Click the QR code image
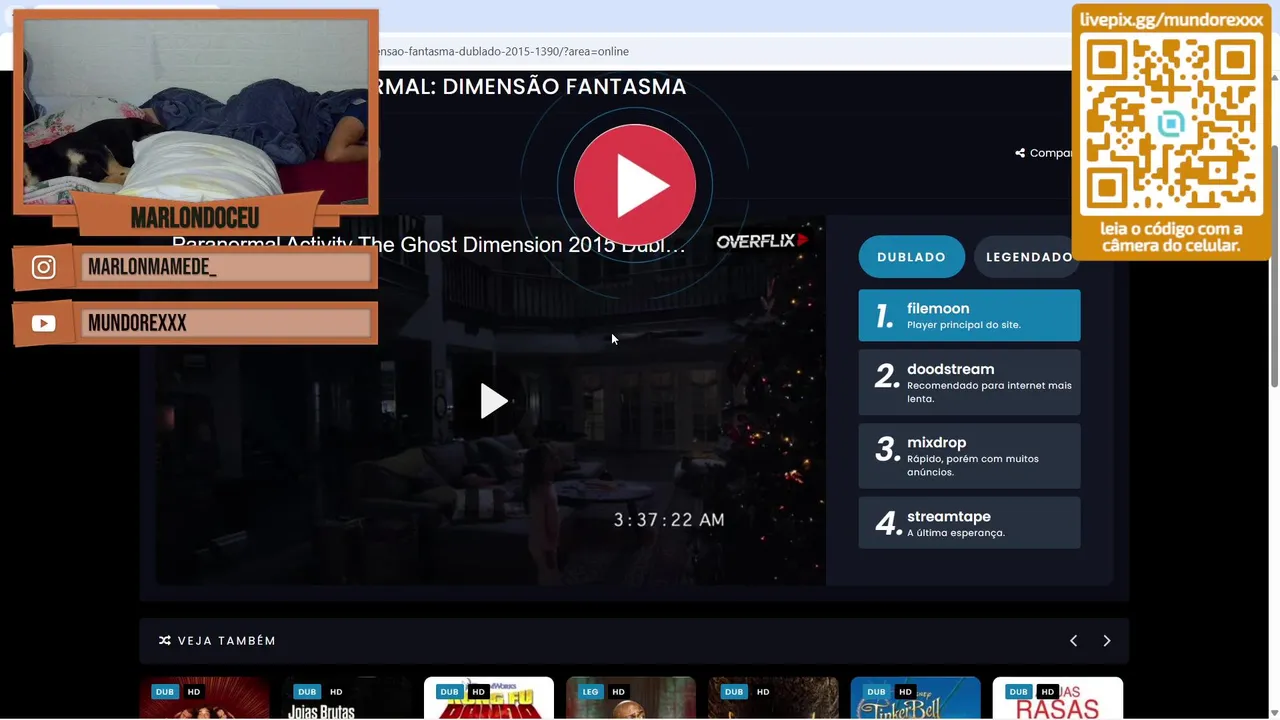The height and width of the screenshot is (720, 1280). click(1171, 124)
